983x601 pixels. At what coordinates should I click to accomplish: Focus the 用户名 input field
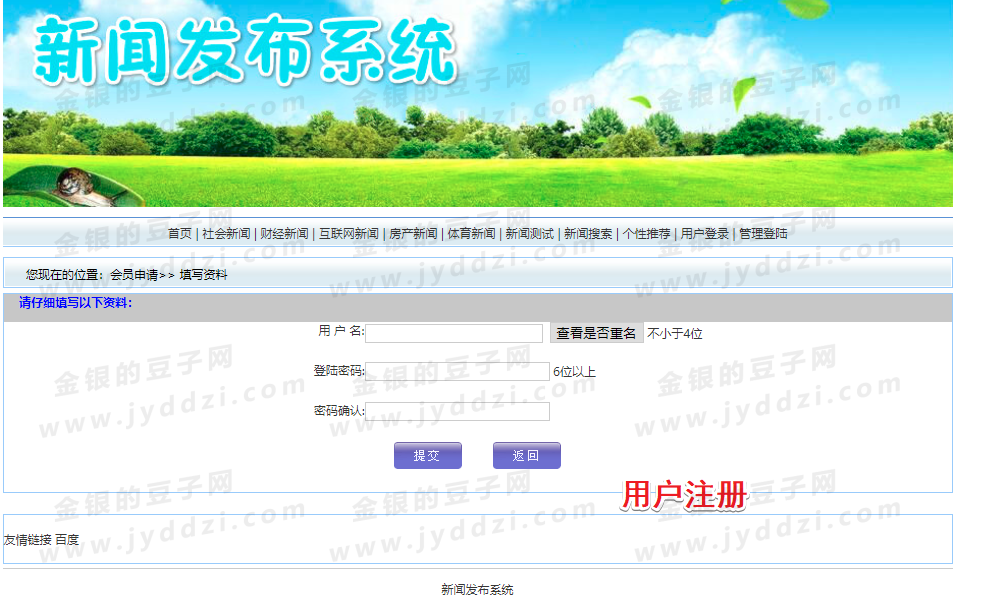tap(454, 333)
